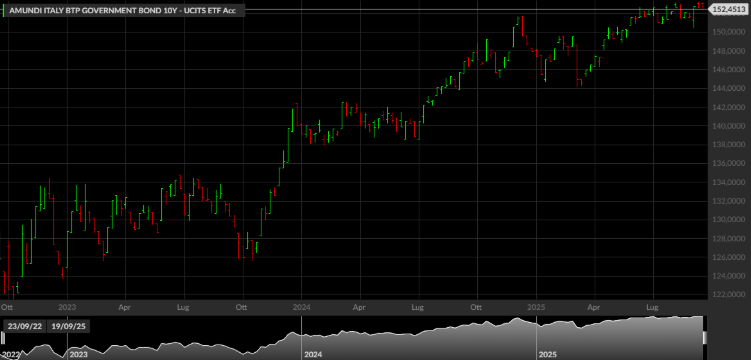
Task: Click the 148,0000 price axis label
Action: tap(729, 51)
